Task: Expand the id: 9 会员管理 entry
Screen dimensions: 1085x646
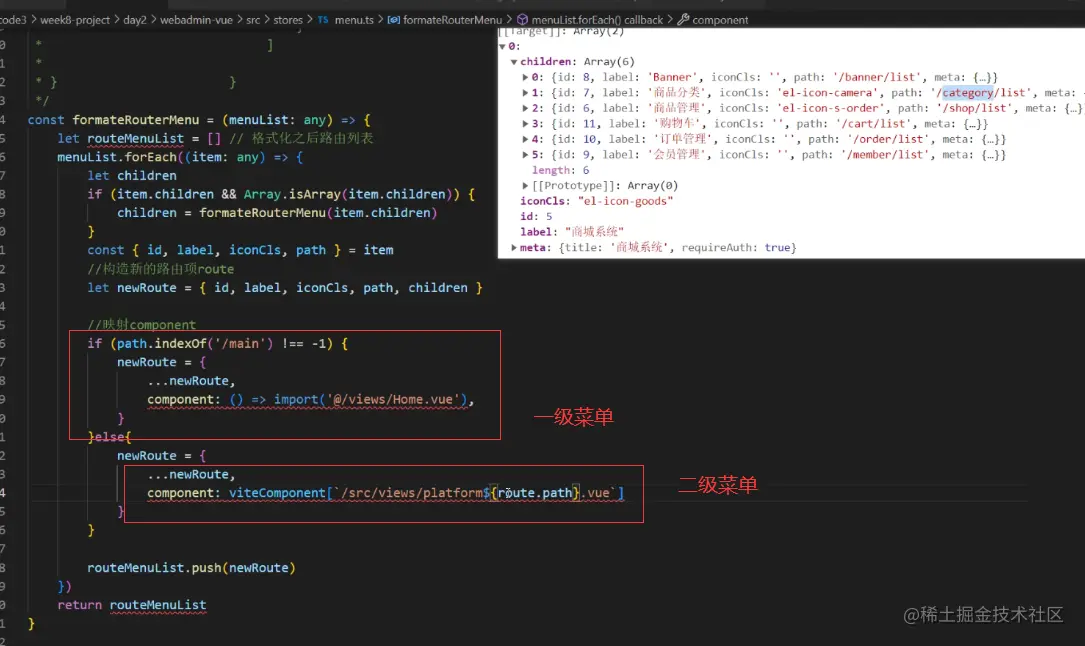Action: [x=525, y=155]
